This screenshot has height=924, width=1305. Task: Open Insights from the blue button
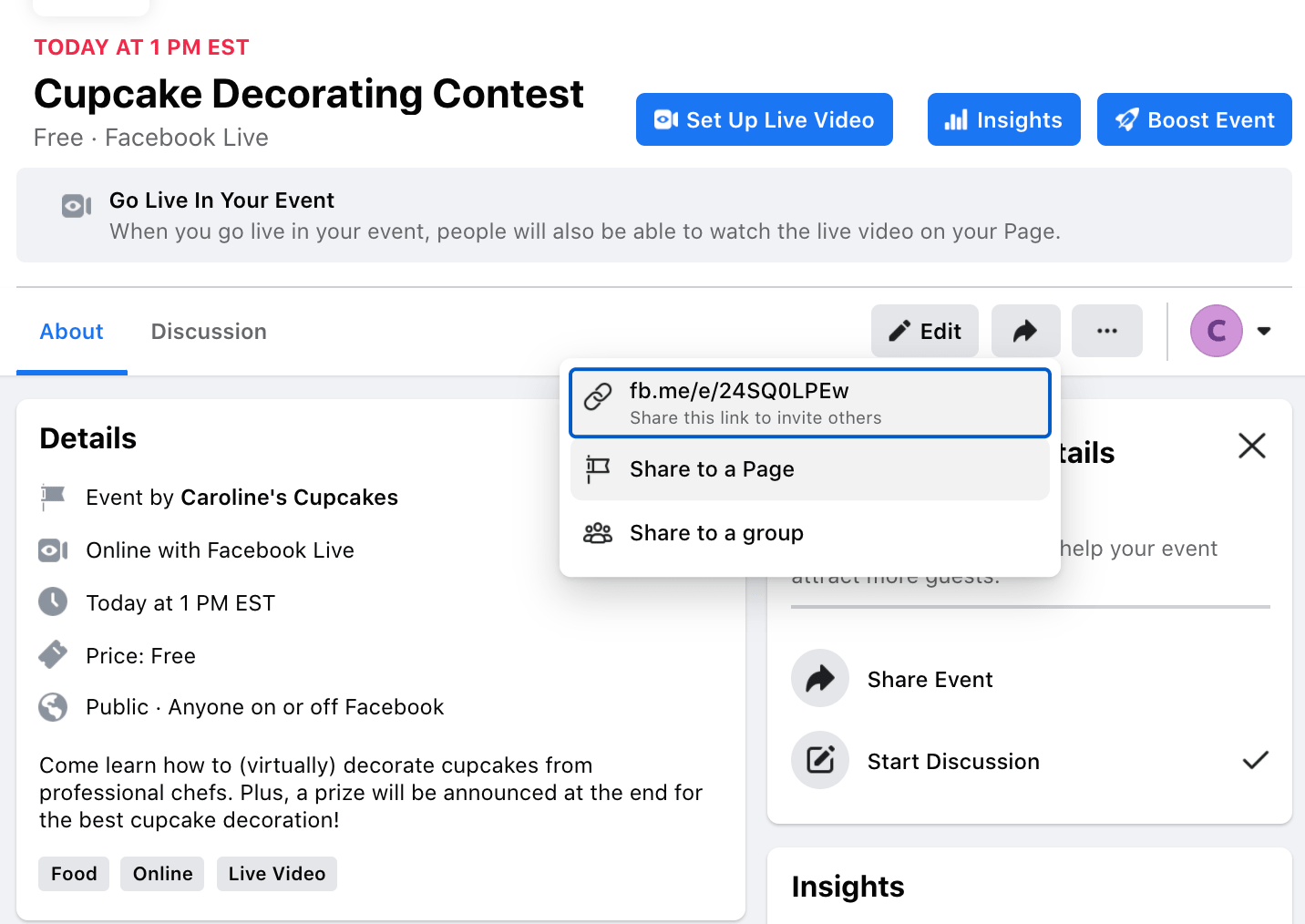[x=1003, y=119]
